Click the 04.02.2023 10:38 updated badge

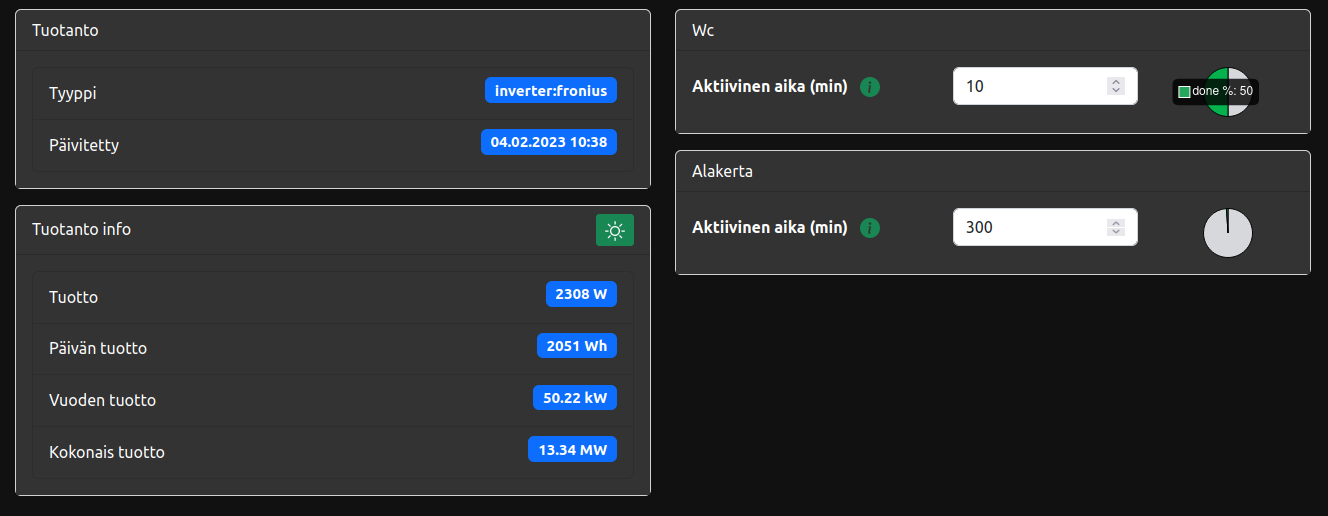[549, 142]
